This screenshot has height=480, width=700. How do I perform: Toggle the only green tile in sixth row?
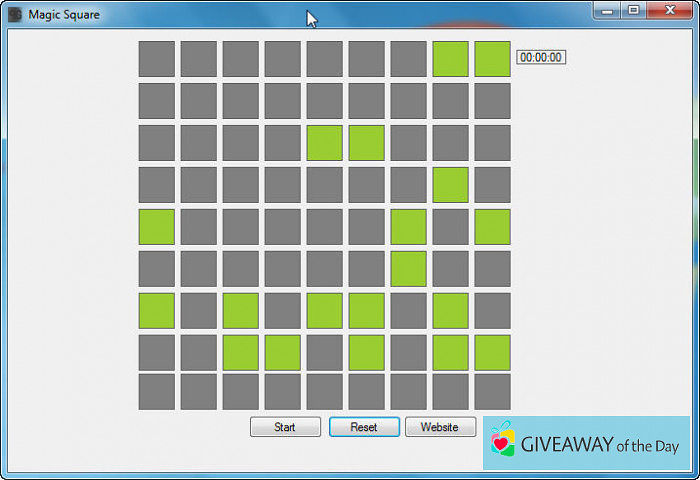pyautogui.click(x=408, y=269)
